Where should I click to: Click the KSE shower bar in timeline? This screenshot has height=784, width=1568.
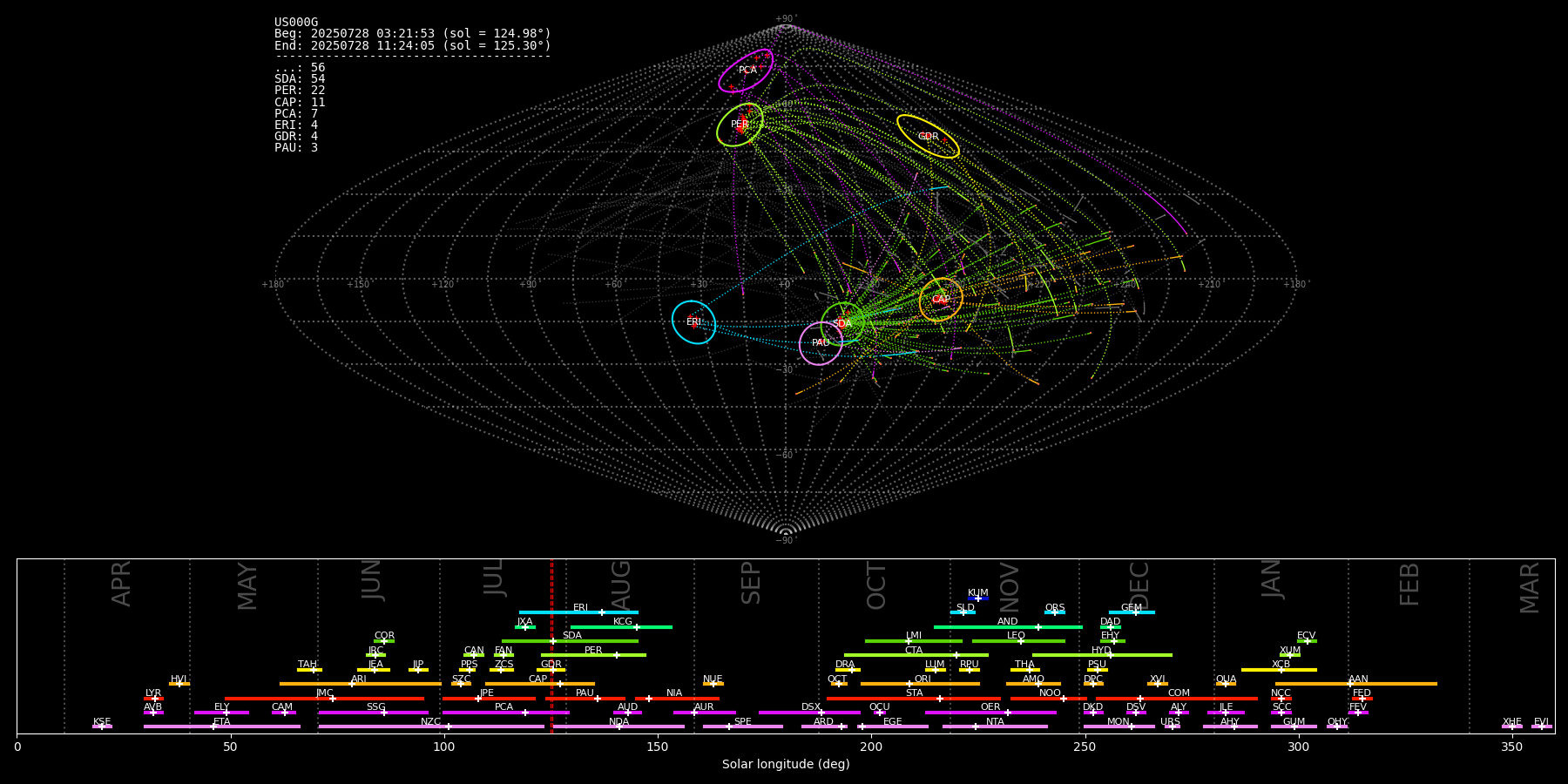click(102, 727)
